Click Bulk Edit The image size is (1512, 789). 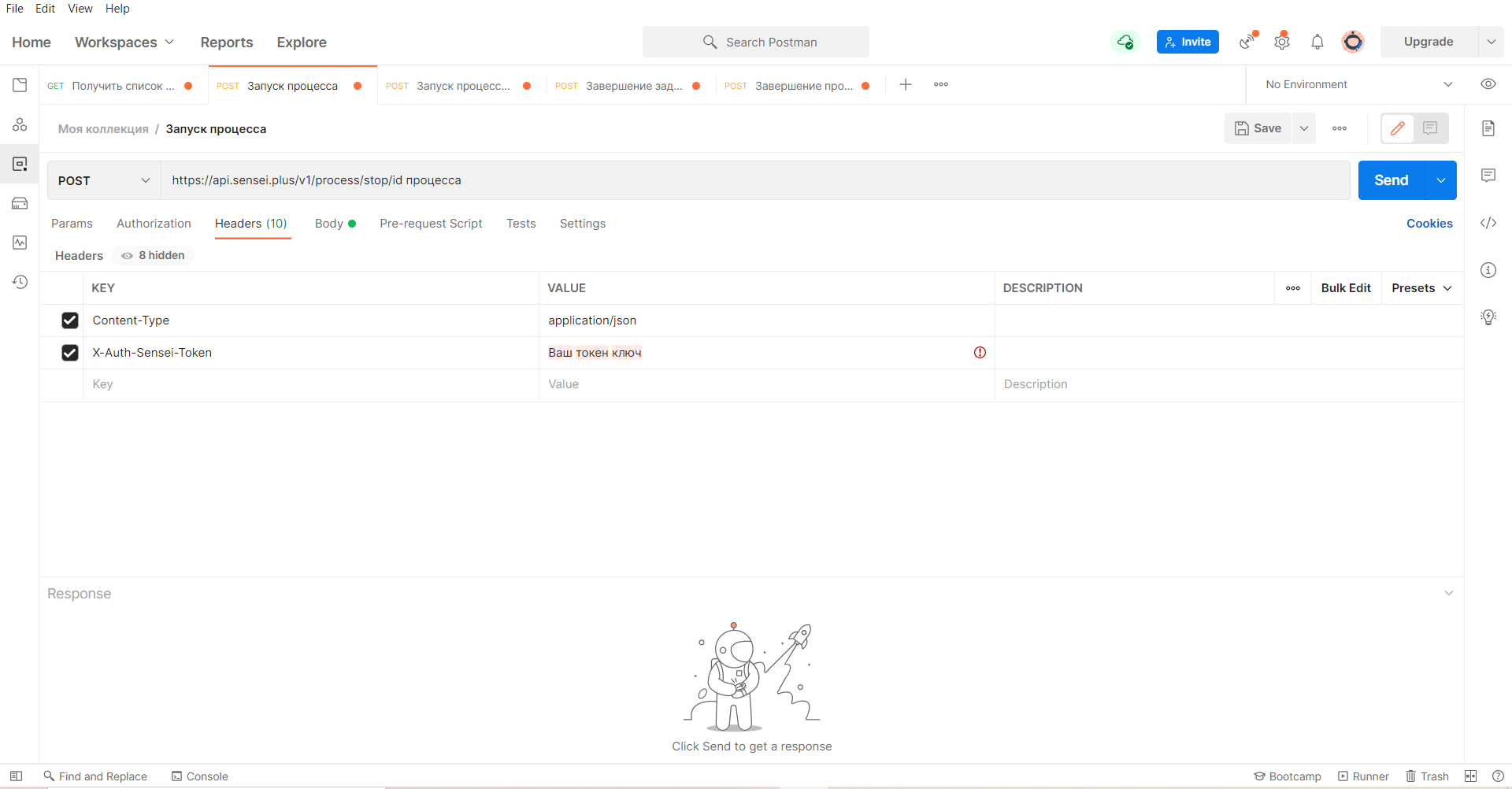1346,288
